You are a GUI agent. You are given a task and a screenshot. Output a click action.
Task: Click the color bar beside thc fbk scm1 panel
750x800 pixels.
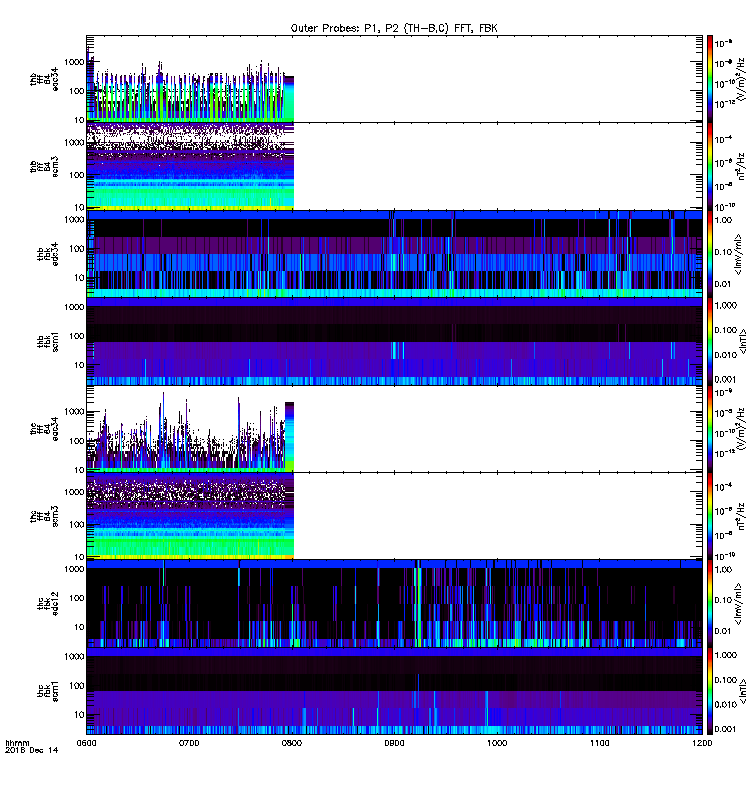709,691
